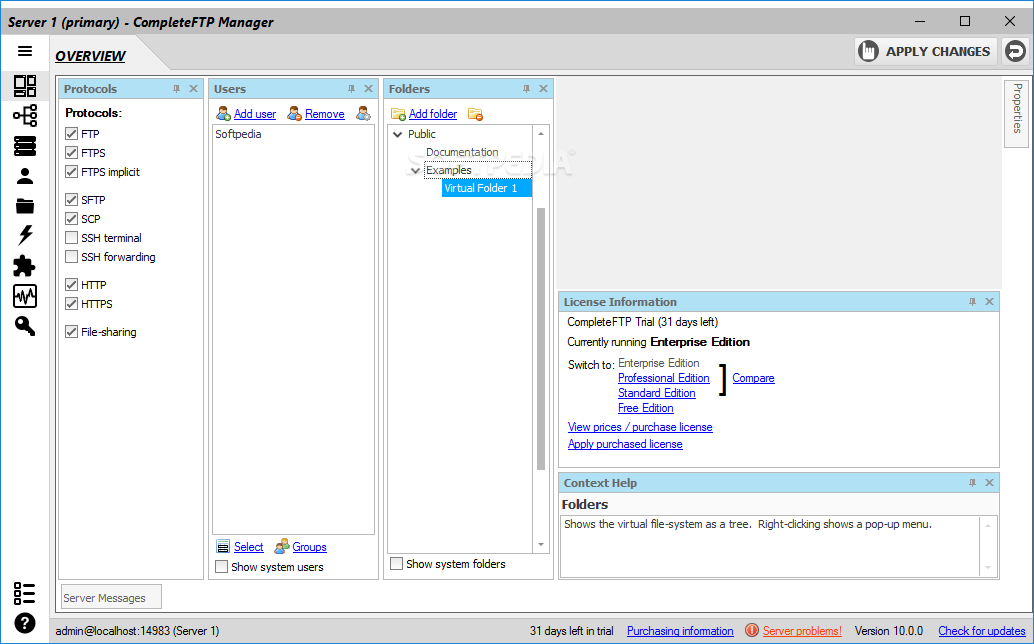Screen dimensions: 1034x644
Task: Select Virtual Folder 1 in the tree
Action: (x=487, y=189)
